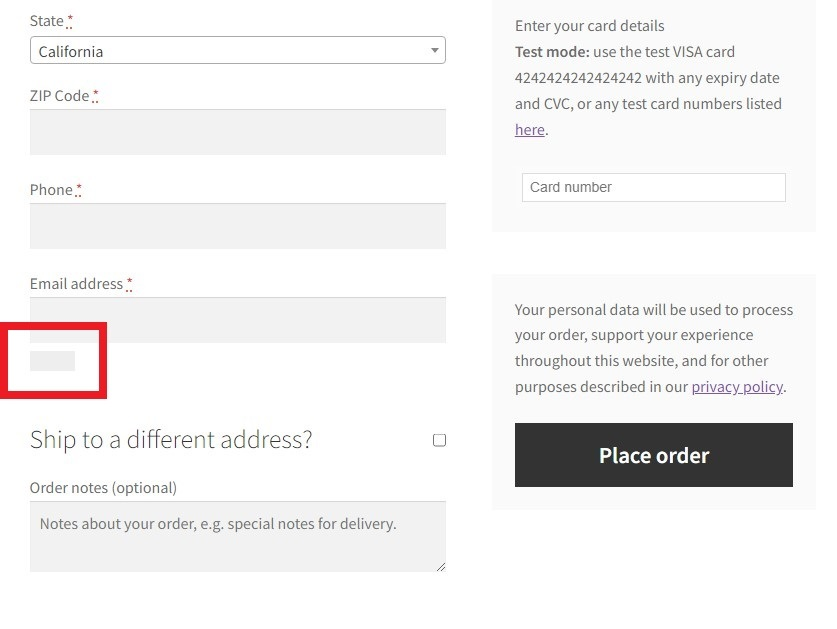
Task: Click the State dropdown arrow
Action: (x=434, y=49)
